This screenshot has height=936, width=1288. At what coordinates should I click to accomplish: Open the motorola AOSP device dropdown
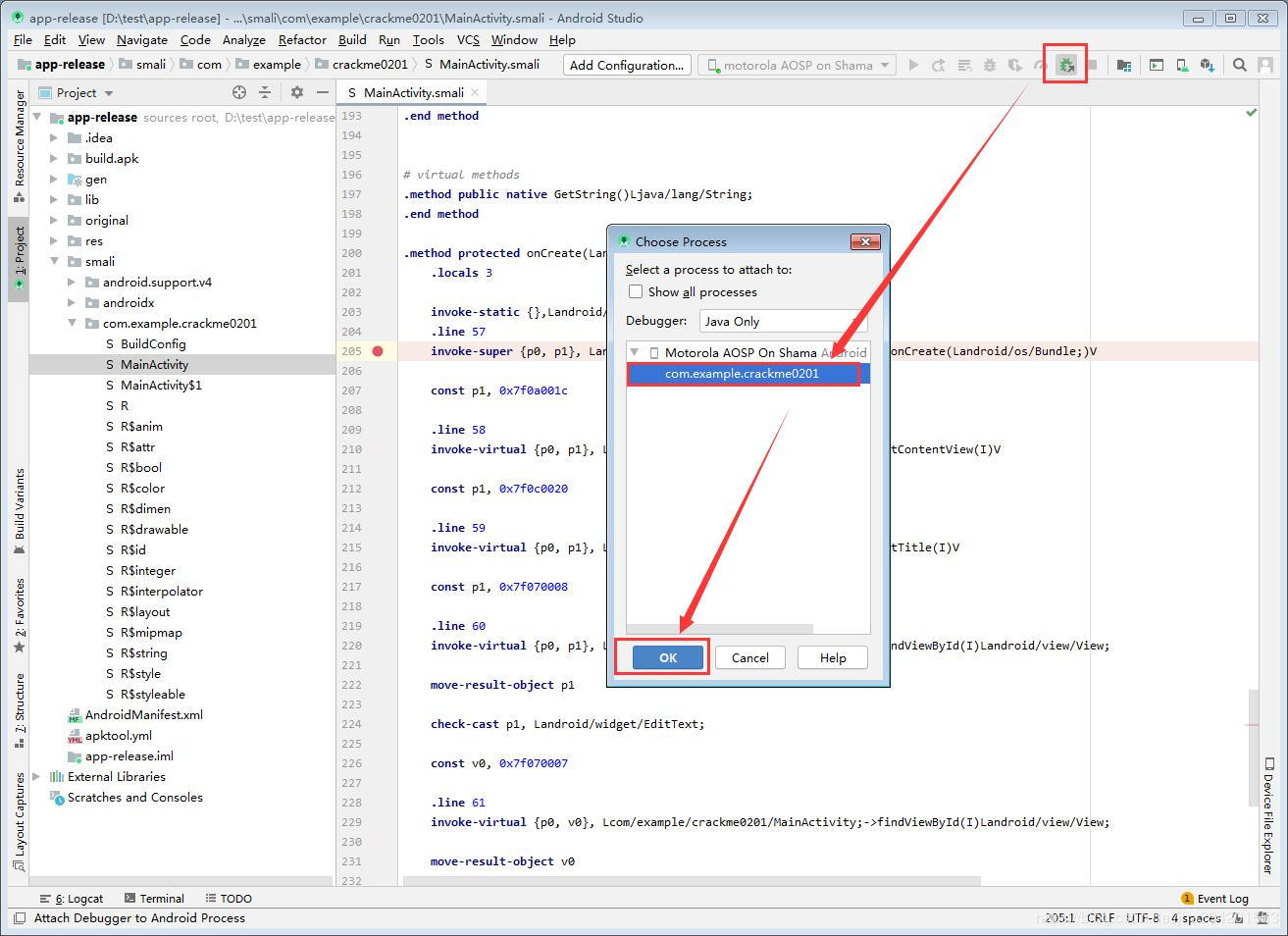797,65
